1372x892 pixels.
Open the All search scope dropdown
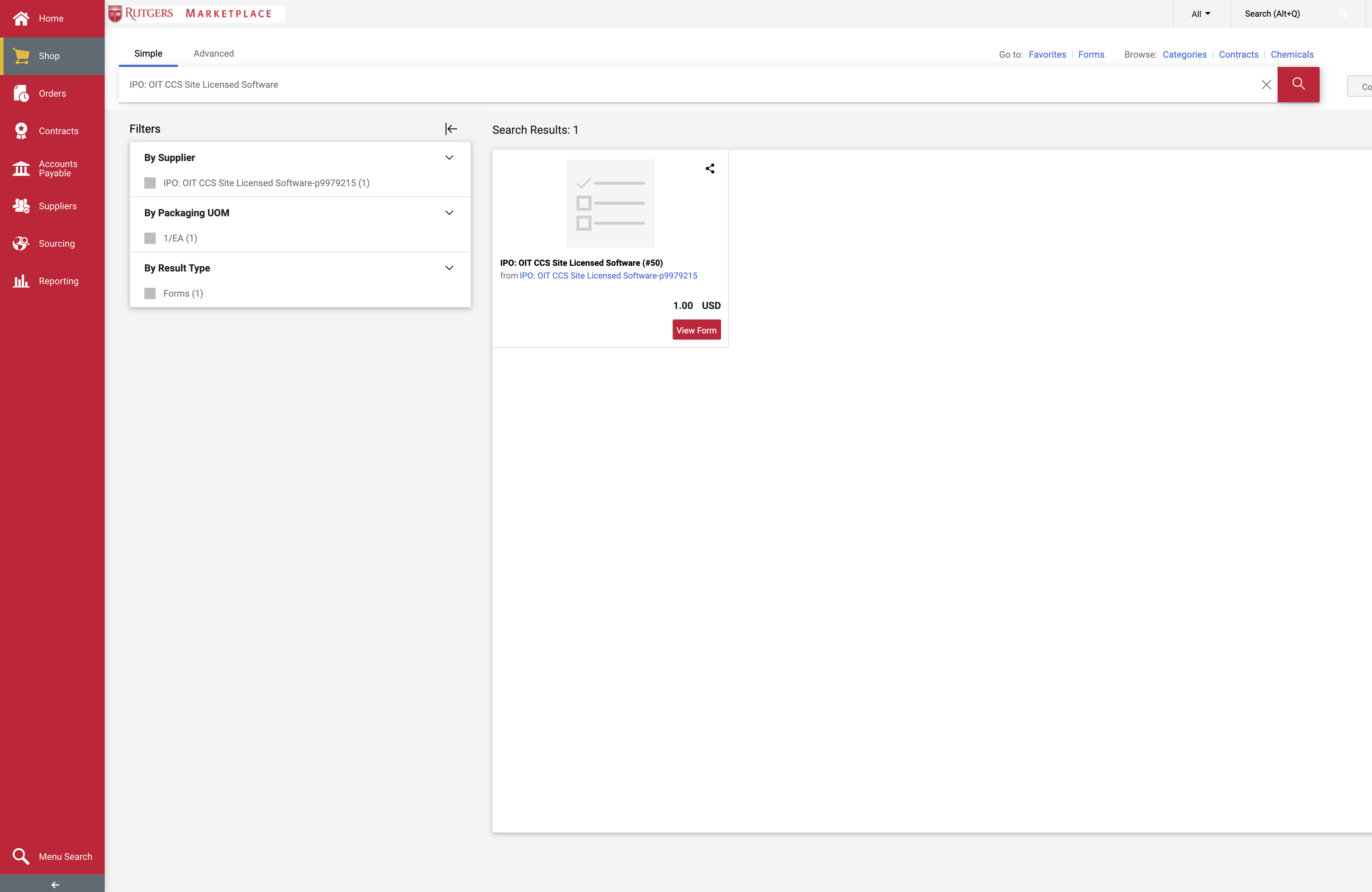(x=1201, y=14)
